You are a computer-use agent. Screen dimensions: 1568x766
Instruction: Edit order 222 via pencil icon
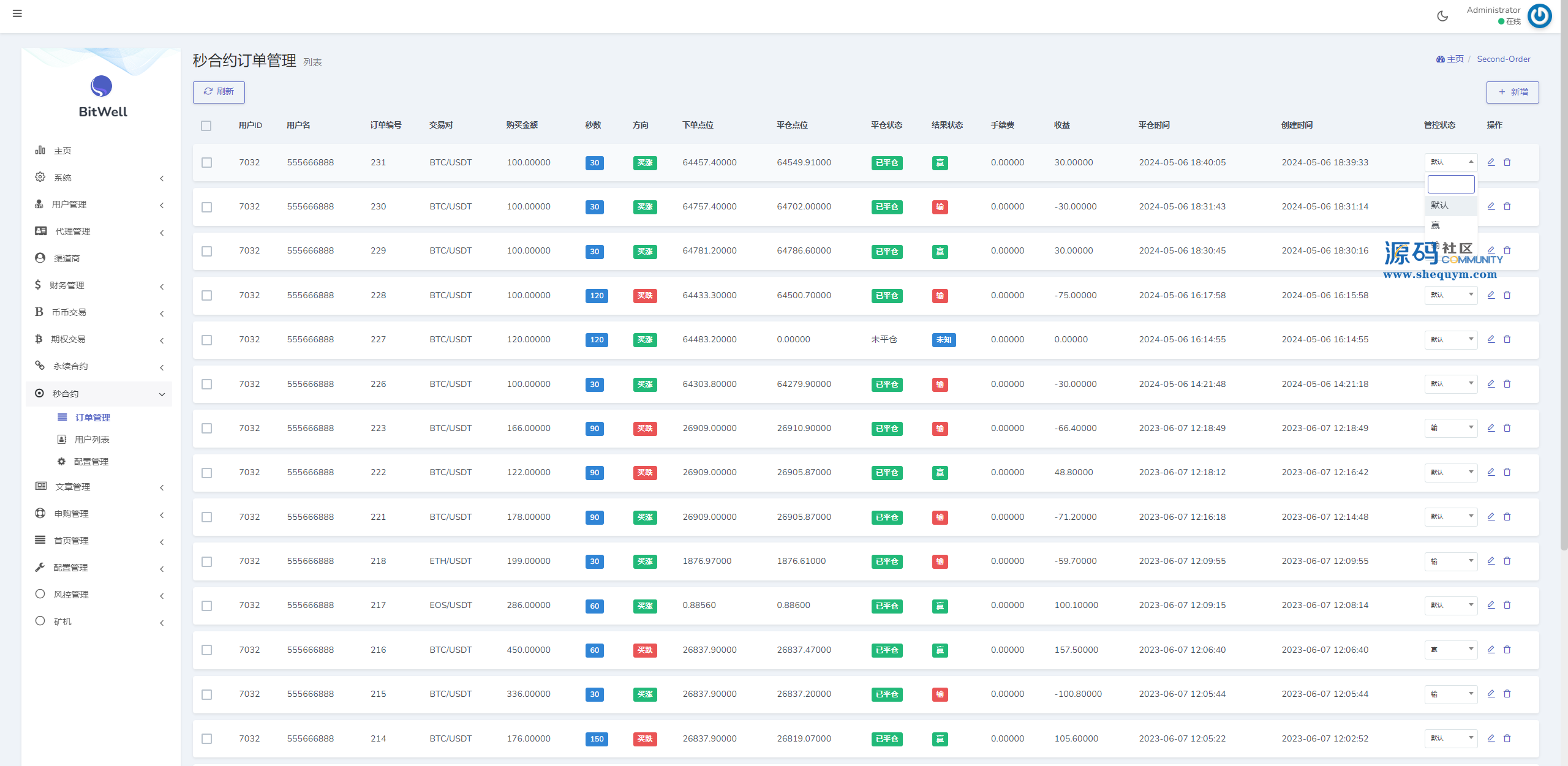tap(1491, 472)
